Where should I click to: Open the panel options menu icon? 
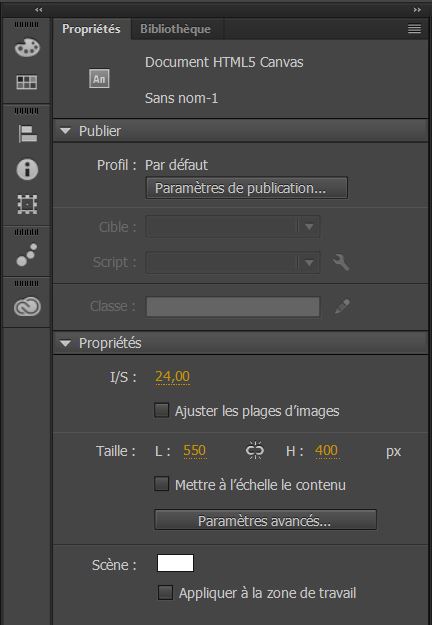tap(414, 29)
